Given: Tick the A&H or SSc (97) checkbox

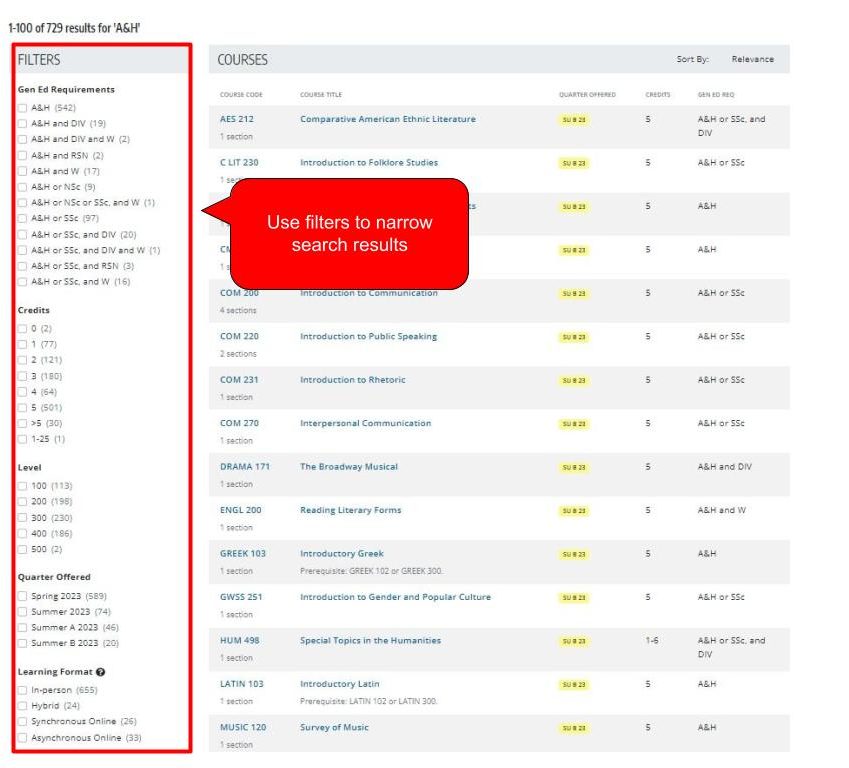Looking at the screenshot, I should pyautogui.click(x=22, y=218).
